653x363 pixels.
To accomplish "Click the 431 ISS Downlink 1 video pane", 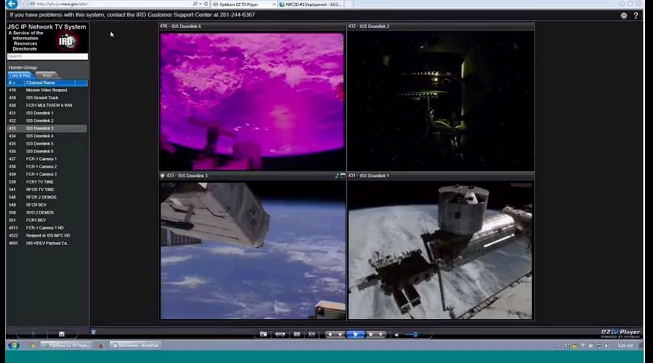I will [x=440, y=251].
